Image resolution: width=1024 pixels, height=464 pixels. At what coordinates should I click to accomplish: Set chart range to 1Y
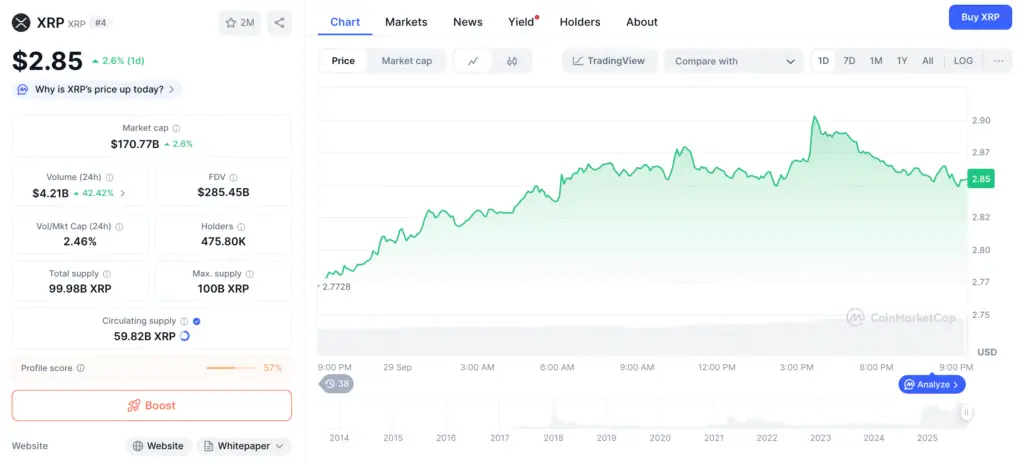[902, 61]
